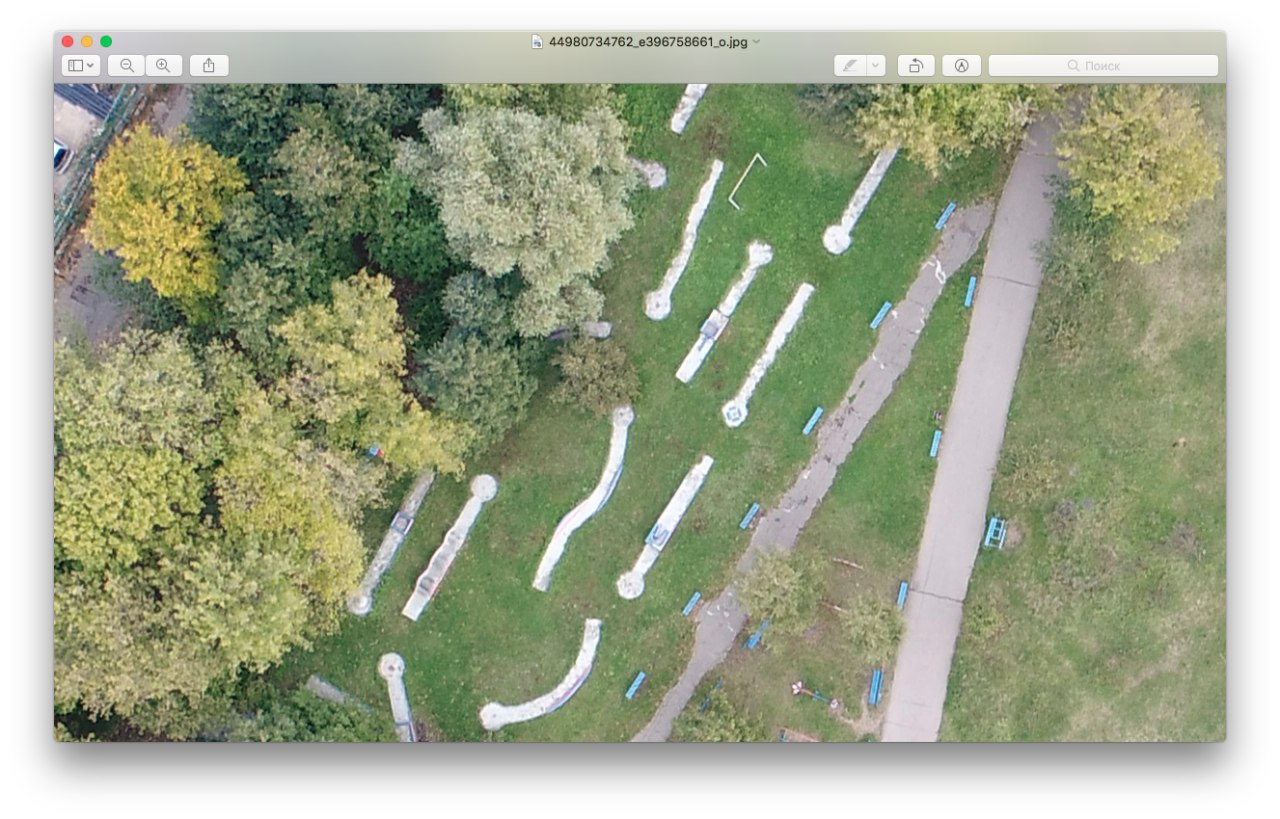Enter full screen with green button
Viewport: 1280px width, 819px height.
pyautogui.click(x=106, y=41)
